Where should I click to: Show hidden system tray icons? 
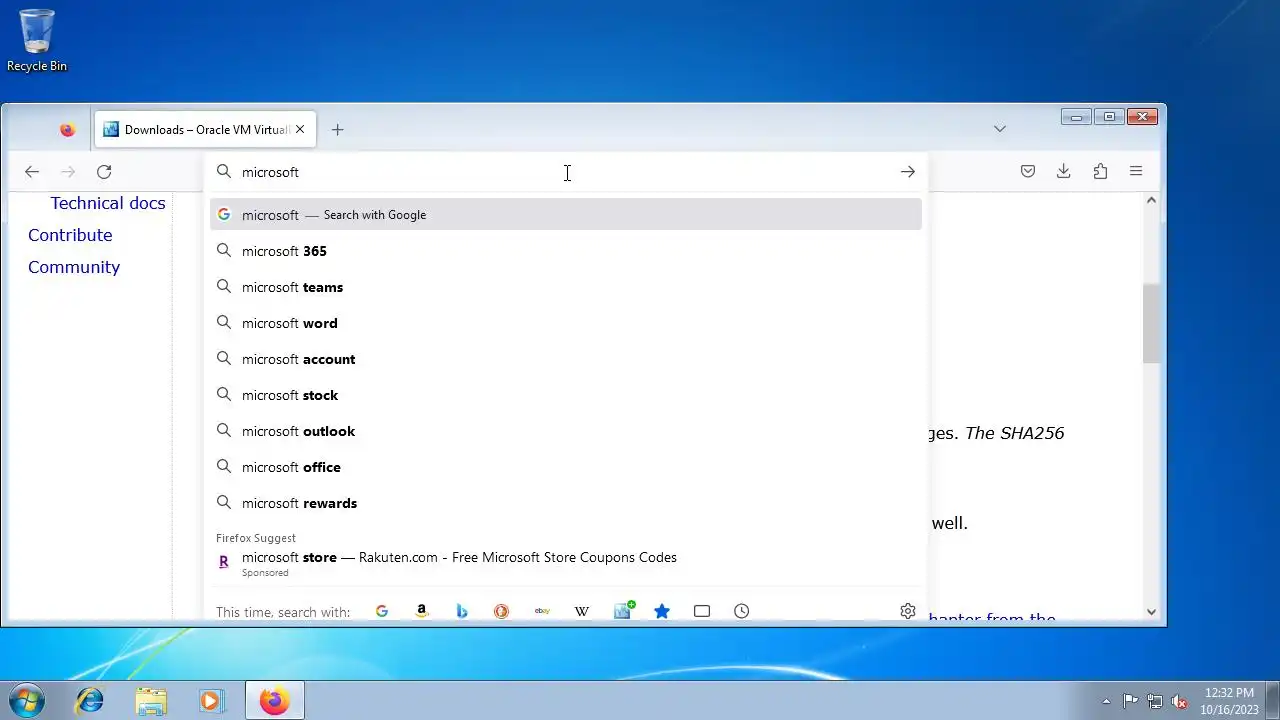(x=1106, y=701)
